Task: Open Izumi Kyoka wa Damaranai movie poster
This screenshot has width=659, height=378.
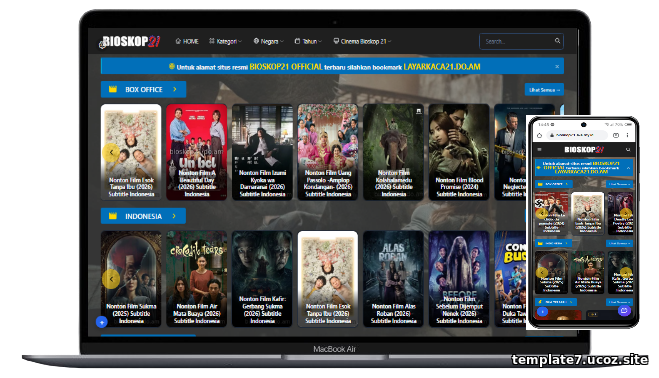Action: coord(262,152)
